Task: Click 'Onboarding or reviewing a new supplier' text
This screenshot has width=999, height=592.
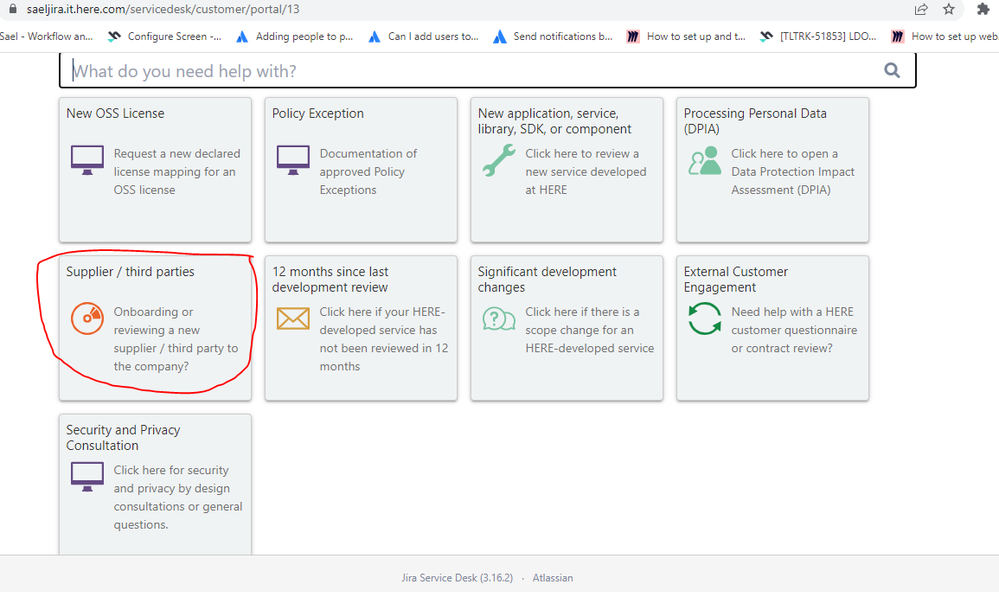Action: [176, 339]
